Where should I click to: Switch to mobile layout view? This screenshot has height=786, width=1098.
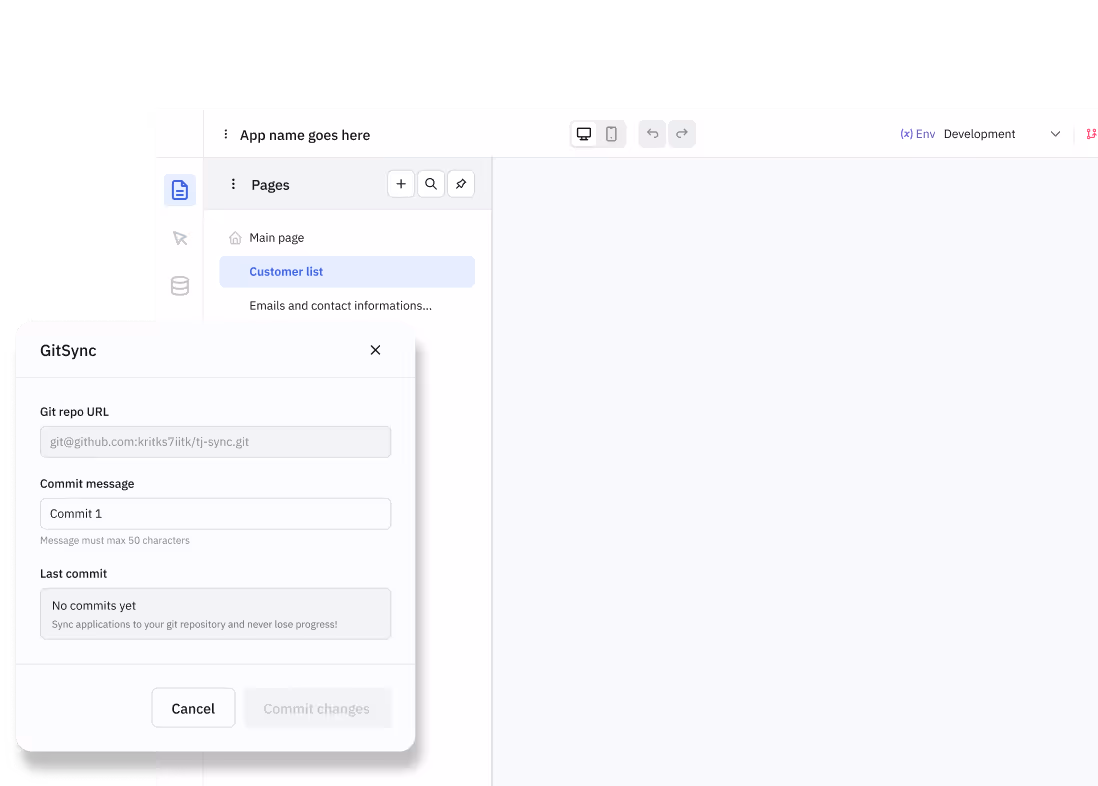coord(611,134)
